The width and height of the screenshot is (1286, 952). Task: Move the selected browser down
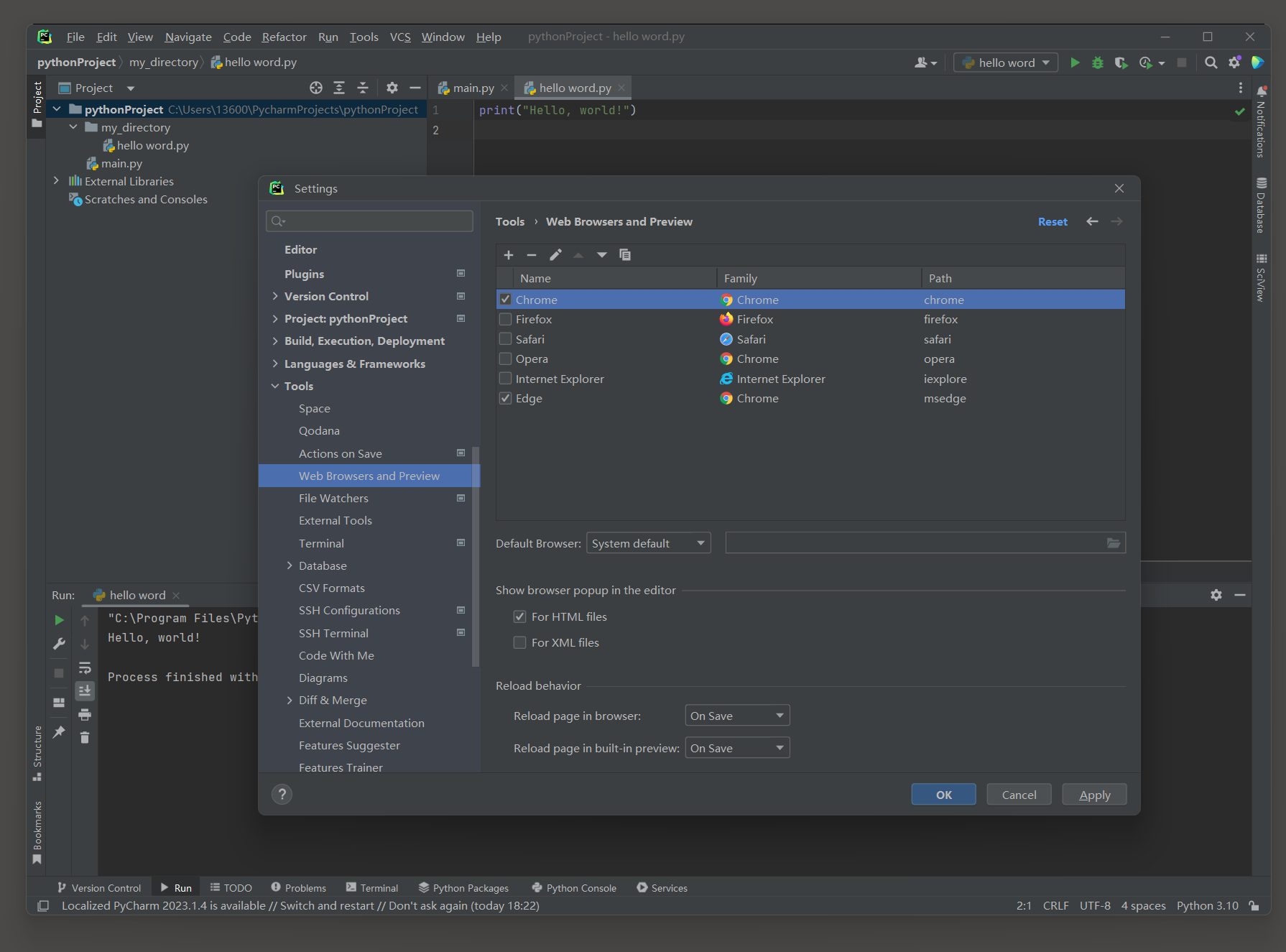pos(602,255)
